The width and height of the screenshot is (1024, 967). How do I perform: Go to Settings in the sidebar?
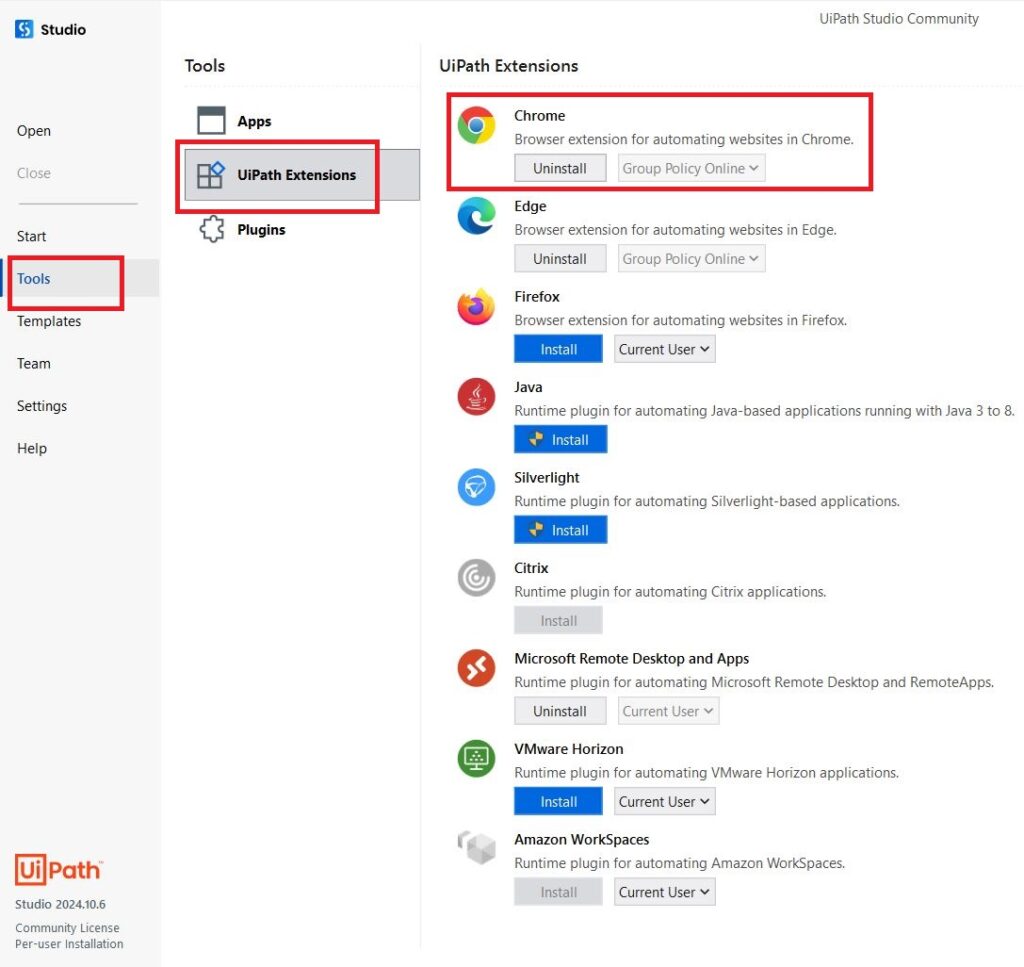(42, 406)
